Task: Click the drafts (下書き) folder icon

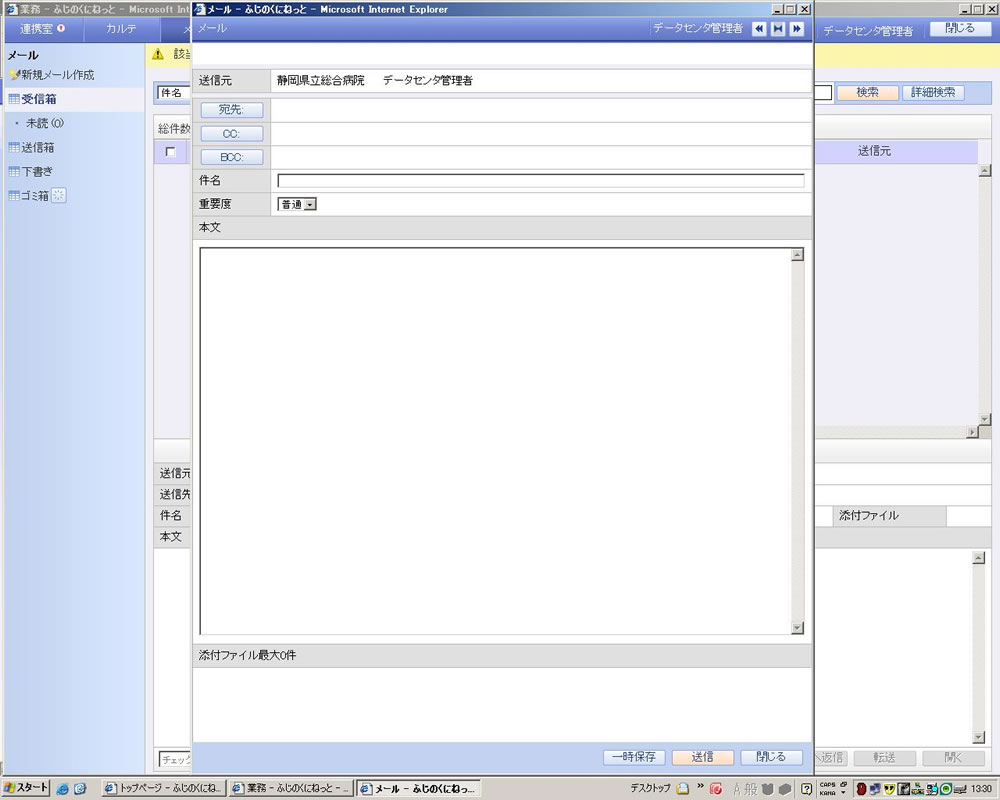Action: tap(14, 172)
